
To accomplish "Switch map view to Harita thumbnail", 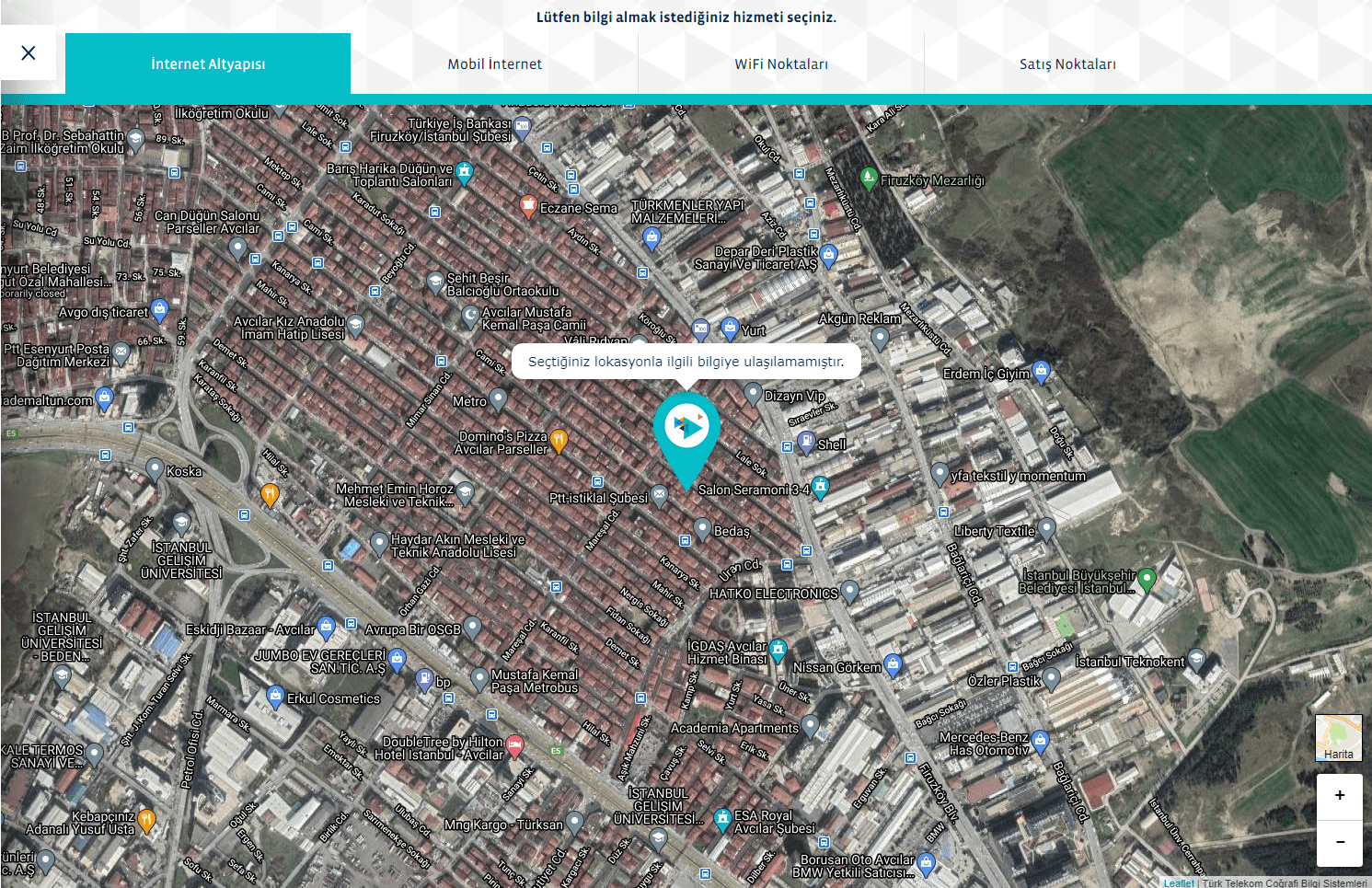I will 1339,738.
